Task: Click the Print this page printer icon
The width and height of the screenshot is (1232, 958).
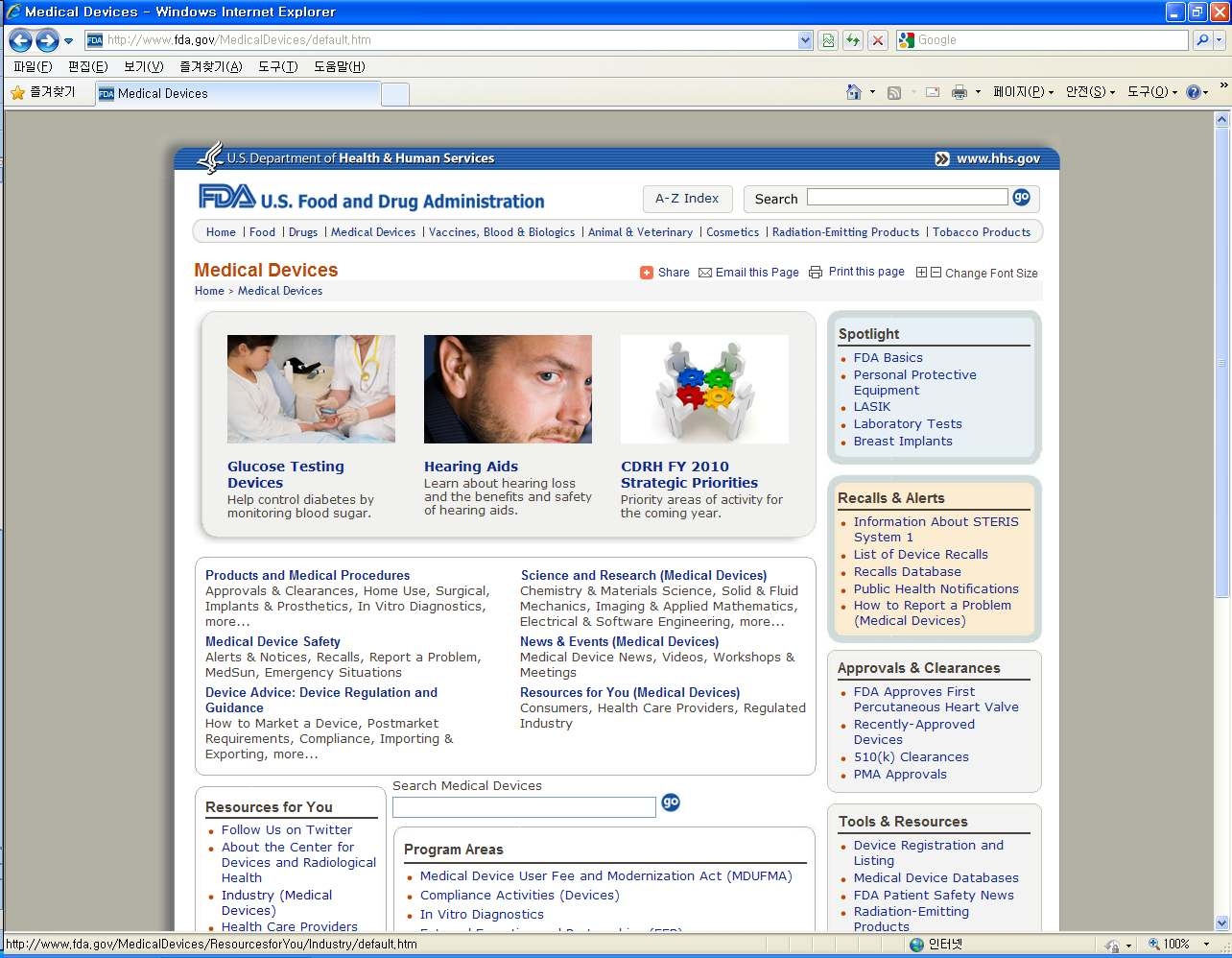Action: pyautogui.click(x=816, y=272)
